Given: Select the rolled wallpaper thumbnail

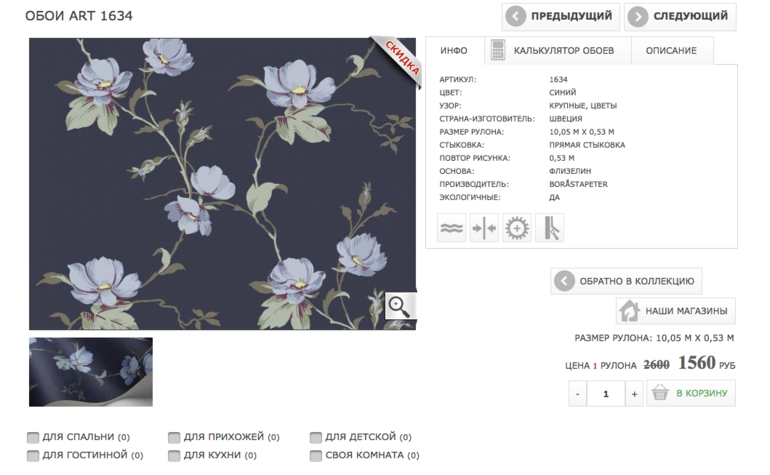Looking at the screenshot, I should point(91,372).
